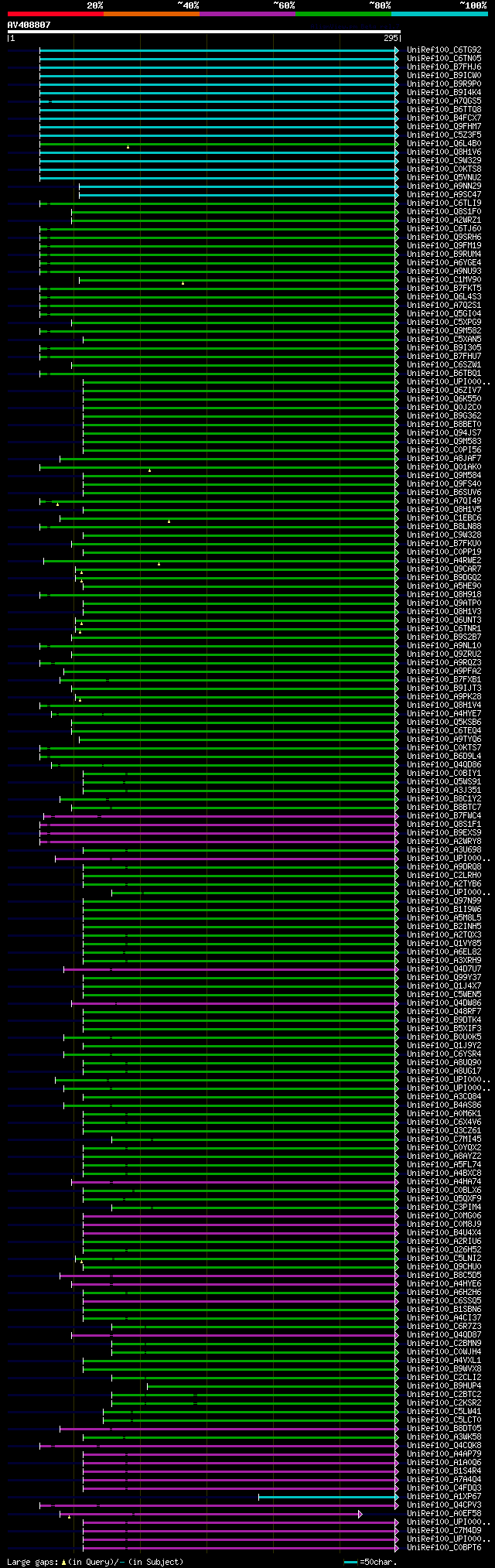Viewport: 495px width, 1568px height.
Task: Click the UniRef100_C6YSR4 label
Action: pos(444,1054)
